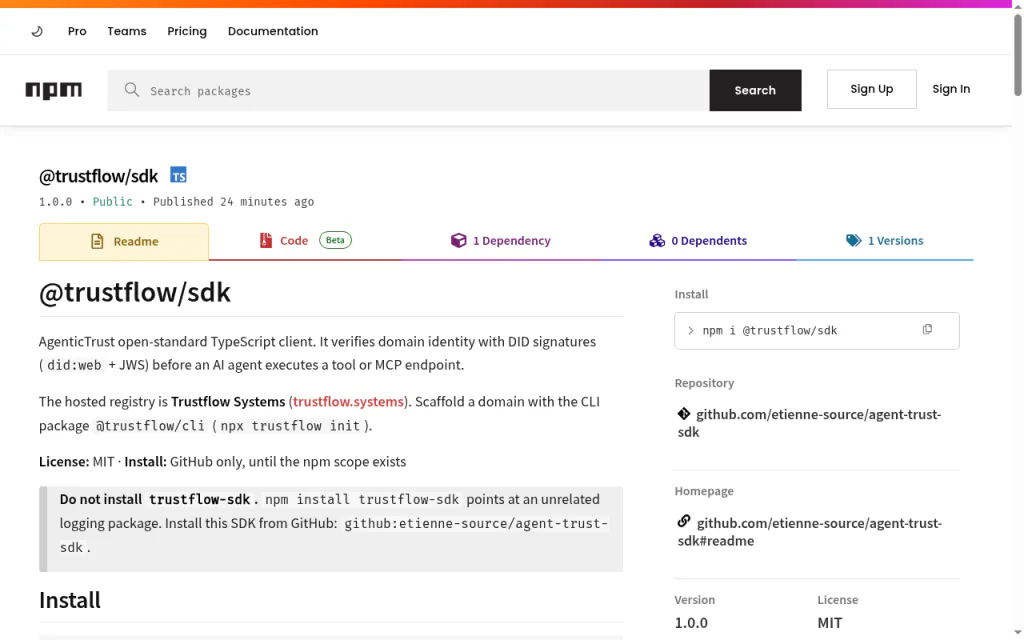Open the 0 Dependents tab
This screenshot has height=640, width=1024.
point(698,241)
